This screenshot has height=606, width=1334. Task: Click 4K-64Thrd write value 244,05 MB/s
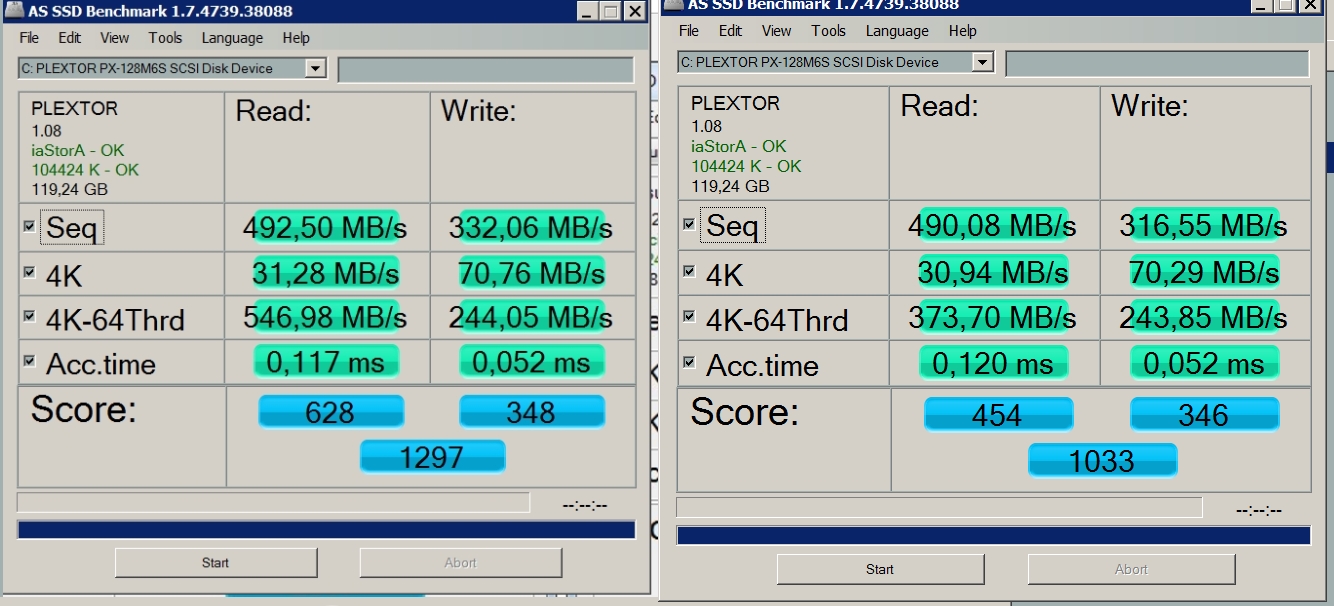pos(531,317)
